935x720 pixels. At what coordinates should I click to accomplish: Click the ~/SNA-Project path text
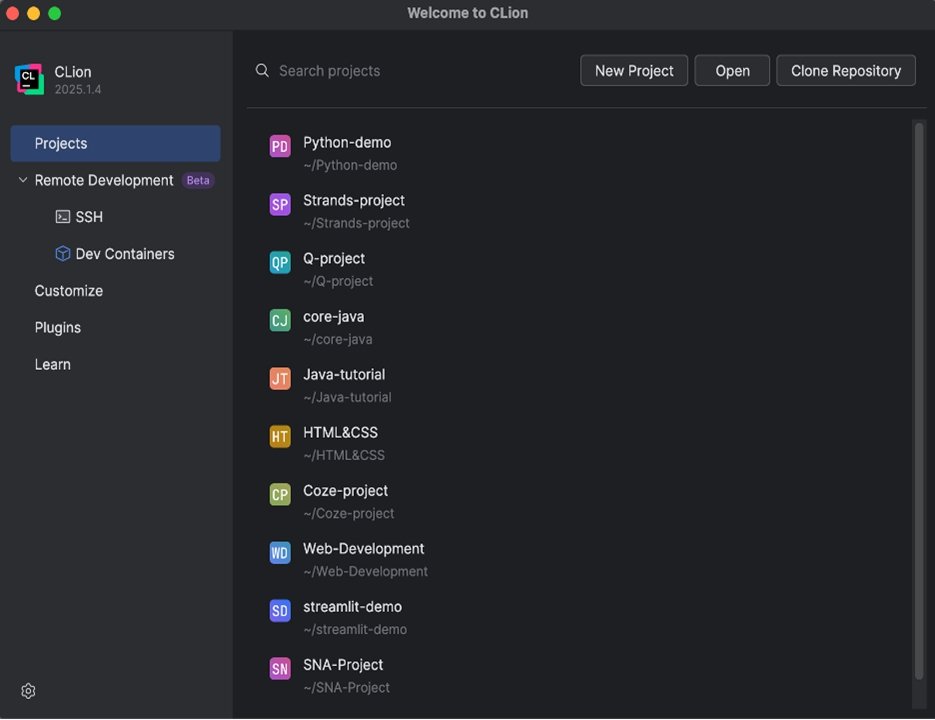click(x=346, y=687)
